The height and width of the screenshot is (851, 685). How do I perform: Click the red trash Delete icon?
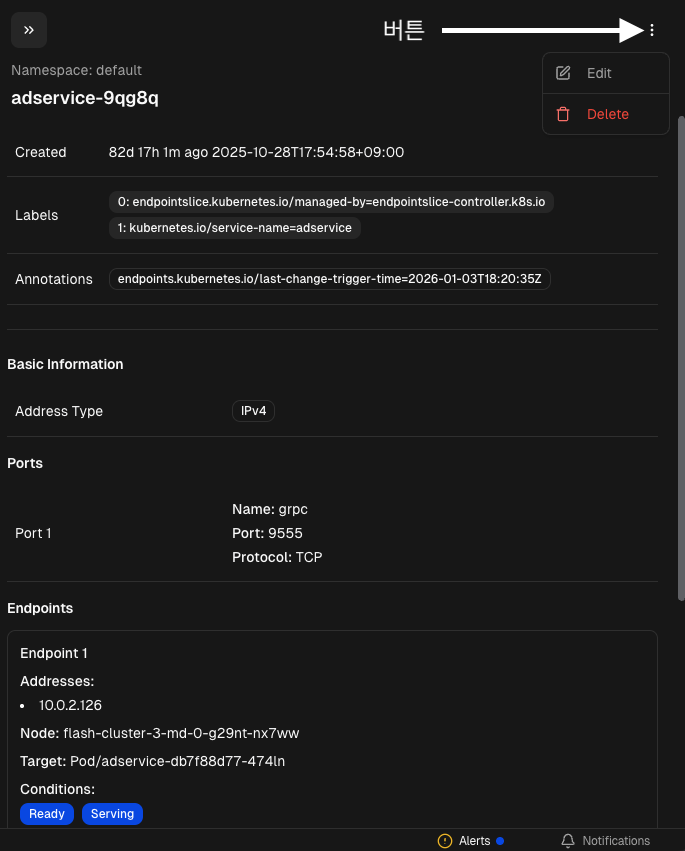tap(563, 114)
